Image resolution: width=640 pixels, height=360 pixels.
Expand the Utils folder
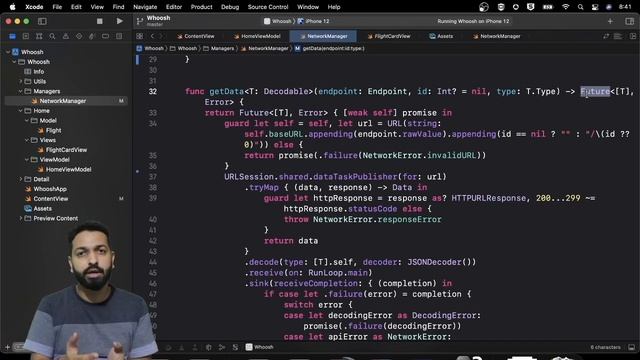pyautogui.click(x=20, y=81)
